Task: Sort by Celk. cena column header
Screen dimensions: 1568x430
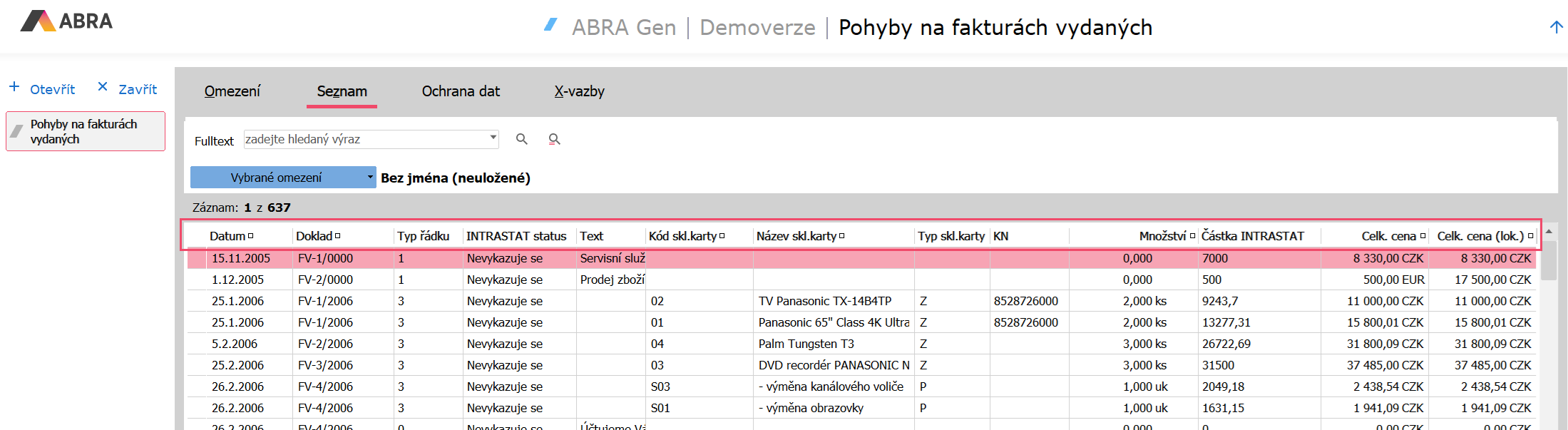Action: point(1393,236)
